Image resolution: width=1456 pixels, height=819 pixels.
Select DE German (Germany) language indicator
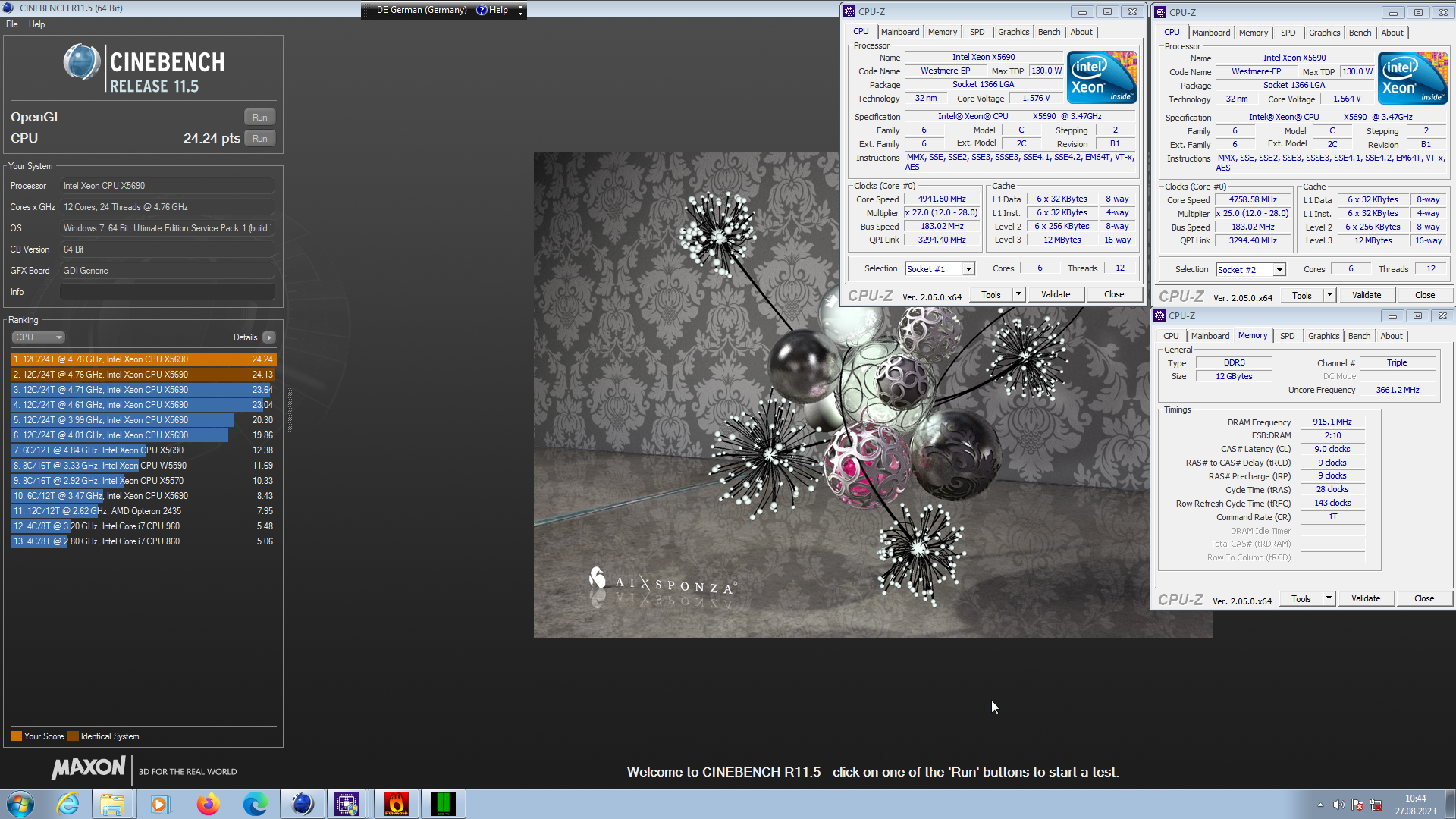422,10
